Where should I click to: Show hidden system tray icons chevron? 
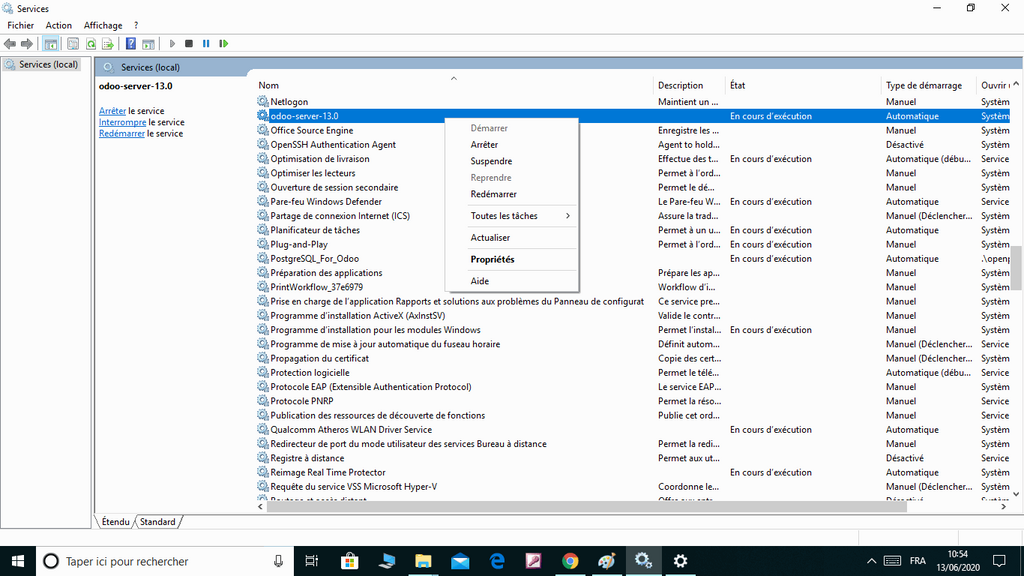tap(871, 561)
